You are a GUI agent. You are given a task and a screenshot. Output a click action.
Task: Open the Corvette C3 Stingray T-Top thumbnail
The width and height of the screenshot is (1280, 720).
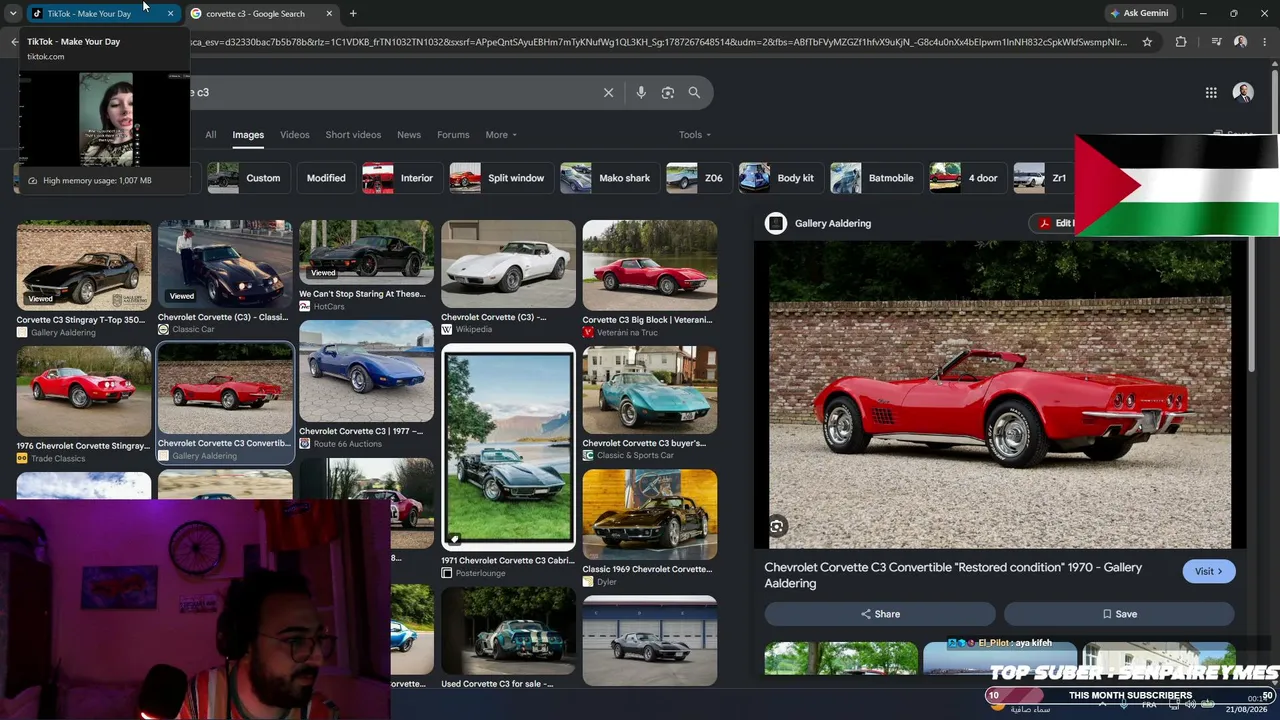pyautogui.click(x=84, y=264)
